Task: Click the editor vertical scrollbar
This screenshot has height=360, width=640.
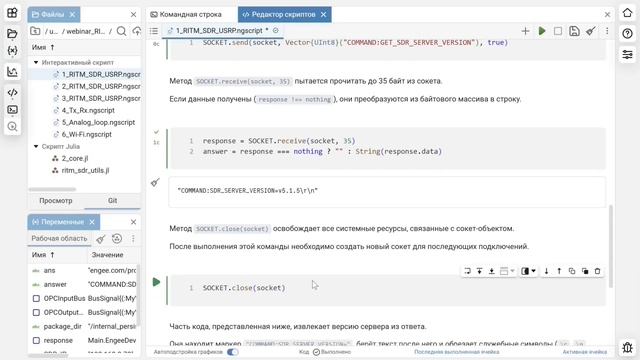Action: [611, 246]
